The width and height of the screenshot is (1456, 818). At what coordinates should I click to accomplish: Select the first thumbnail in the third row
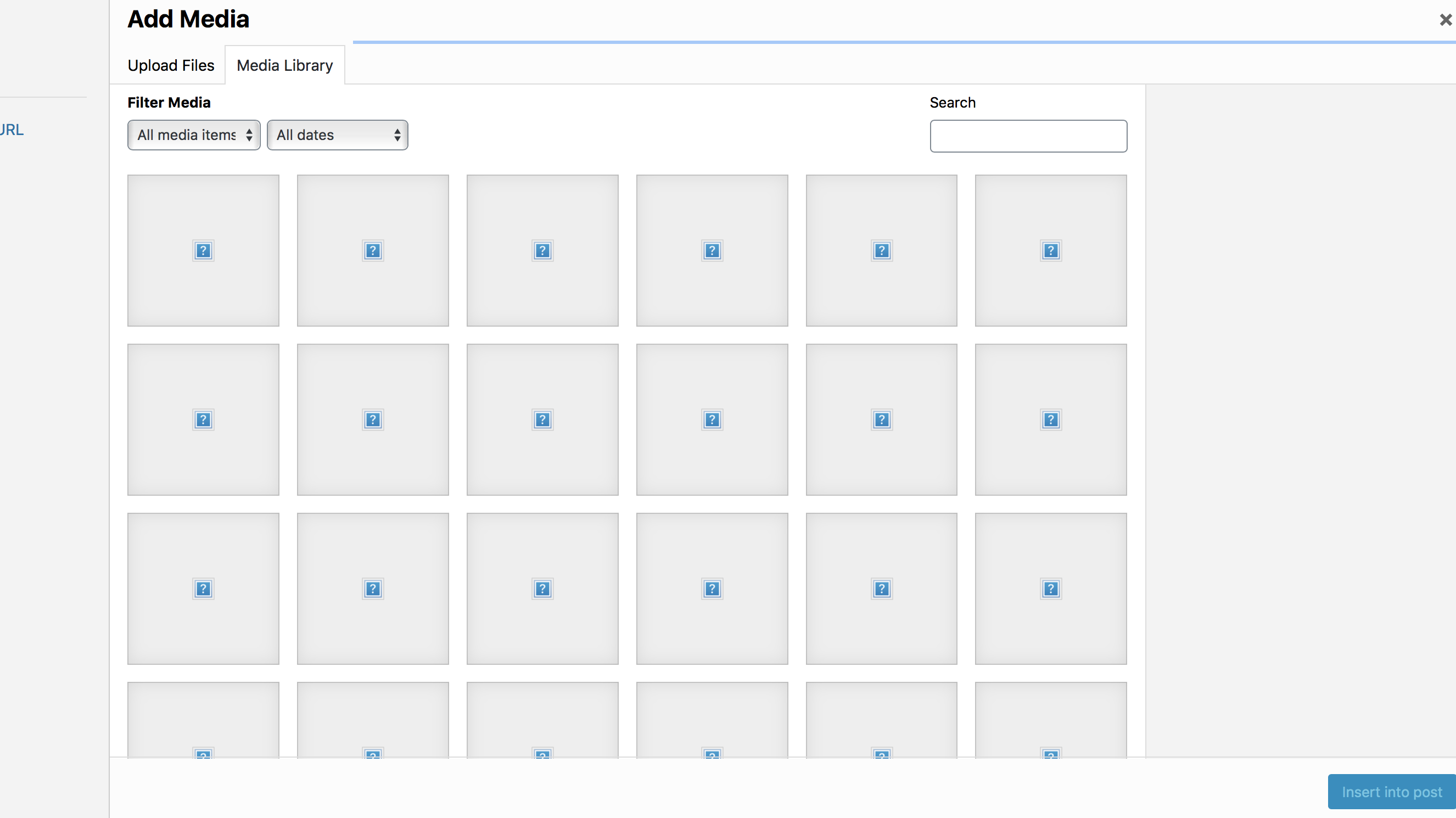(x=204, y=589)
